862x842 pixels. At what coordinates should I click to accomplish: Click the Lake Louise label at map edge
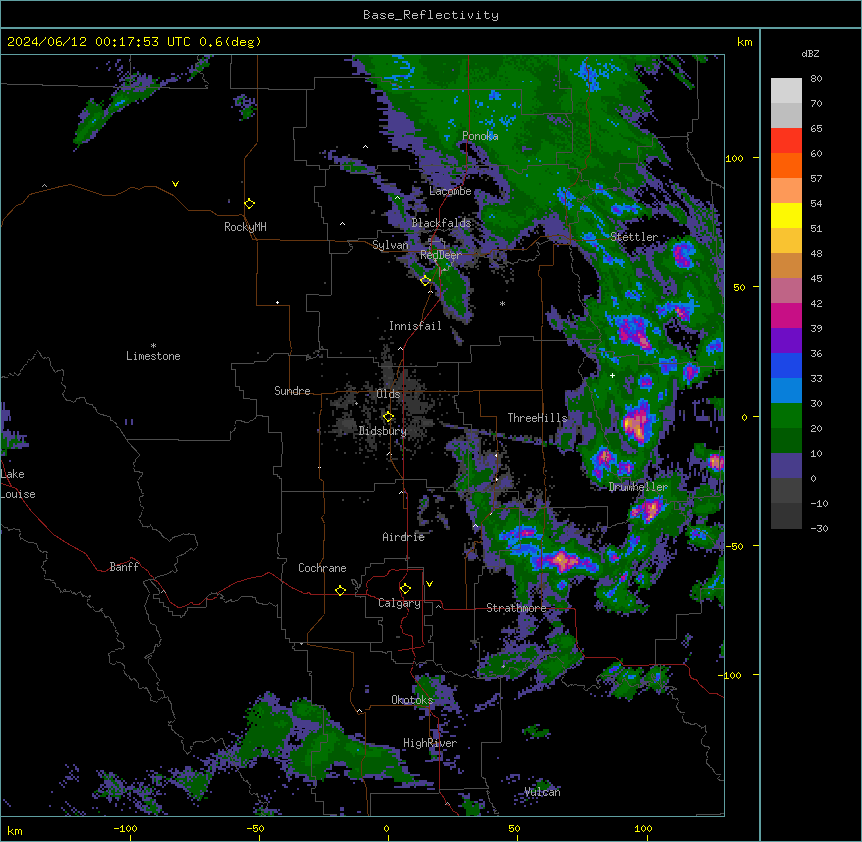click(18, 484)
